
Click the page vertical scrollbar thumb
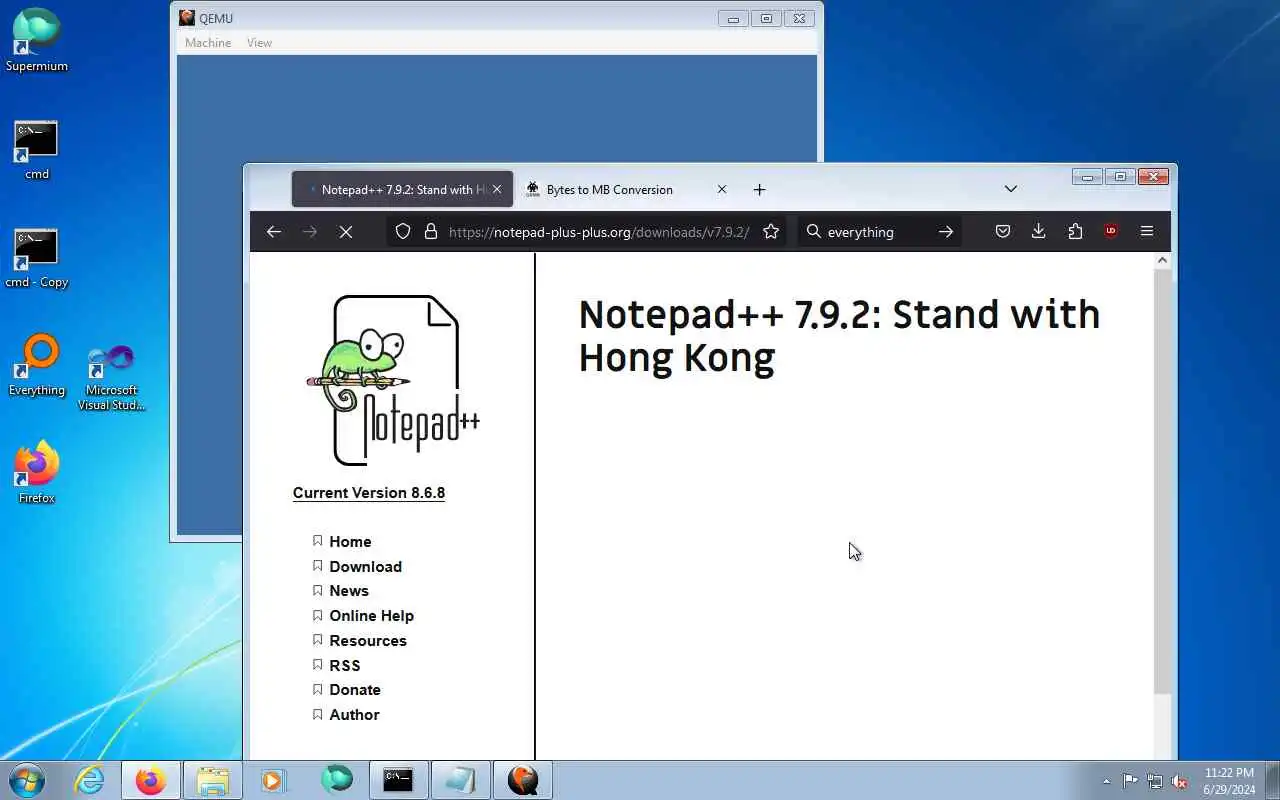coord(1162,482)
